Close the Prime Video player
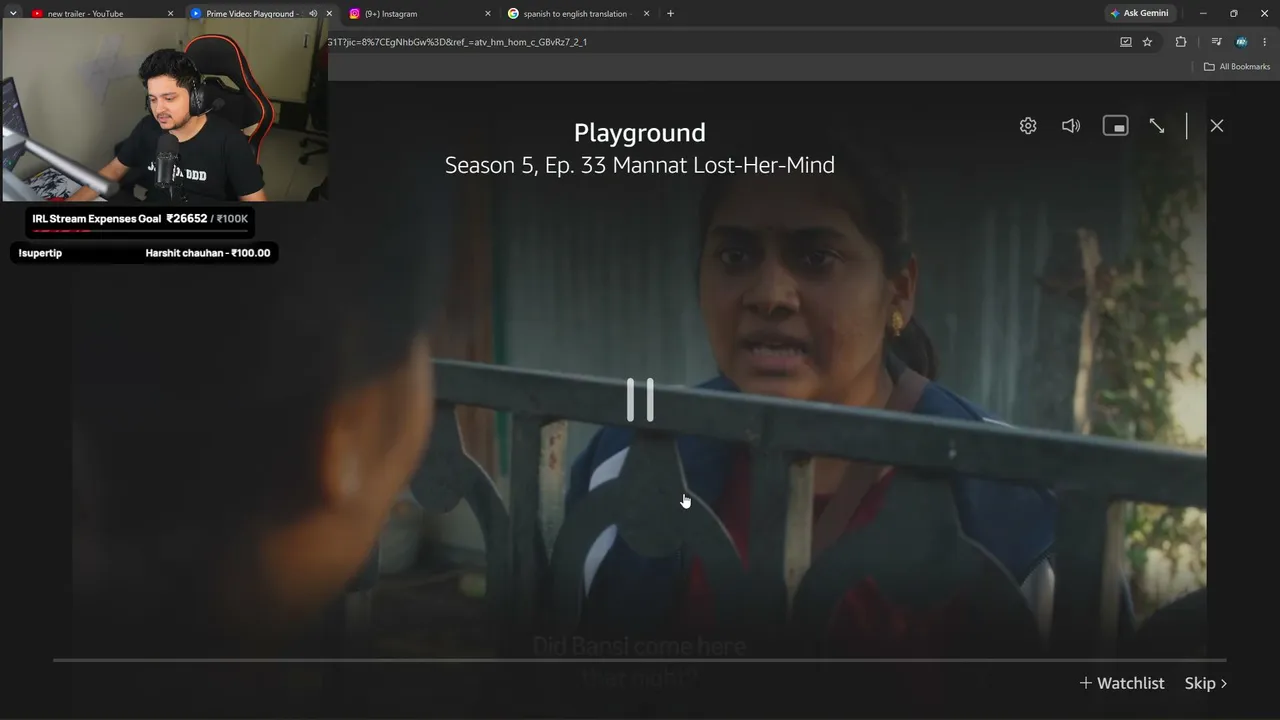 (x=1216, y=126)
